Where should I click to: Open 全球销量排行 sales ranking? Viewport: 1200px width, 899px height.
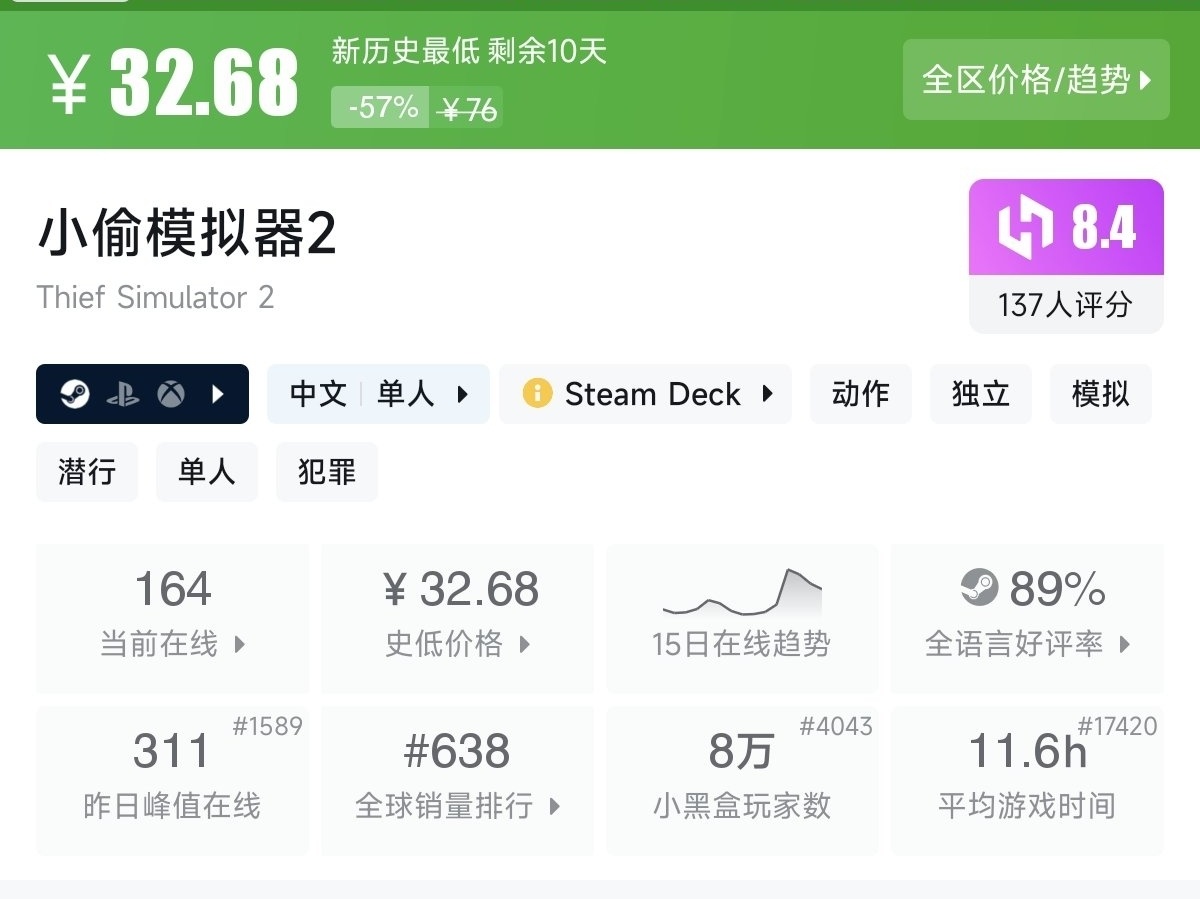pos(457,780)
